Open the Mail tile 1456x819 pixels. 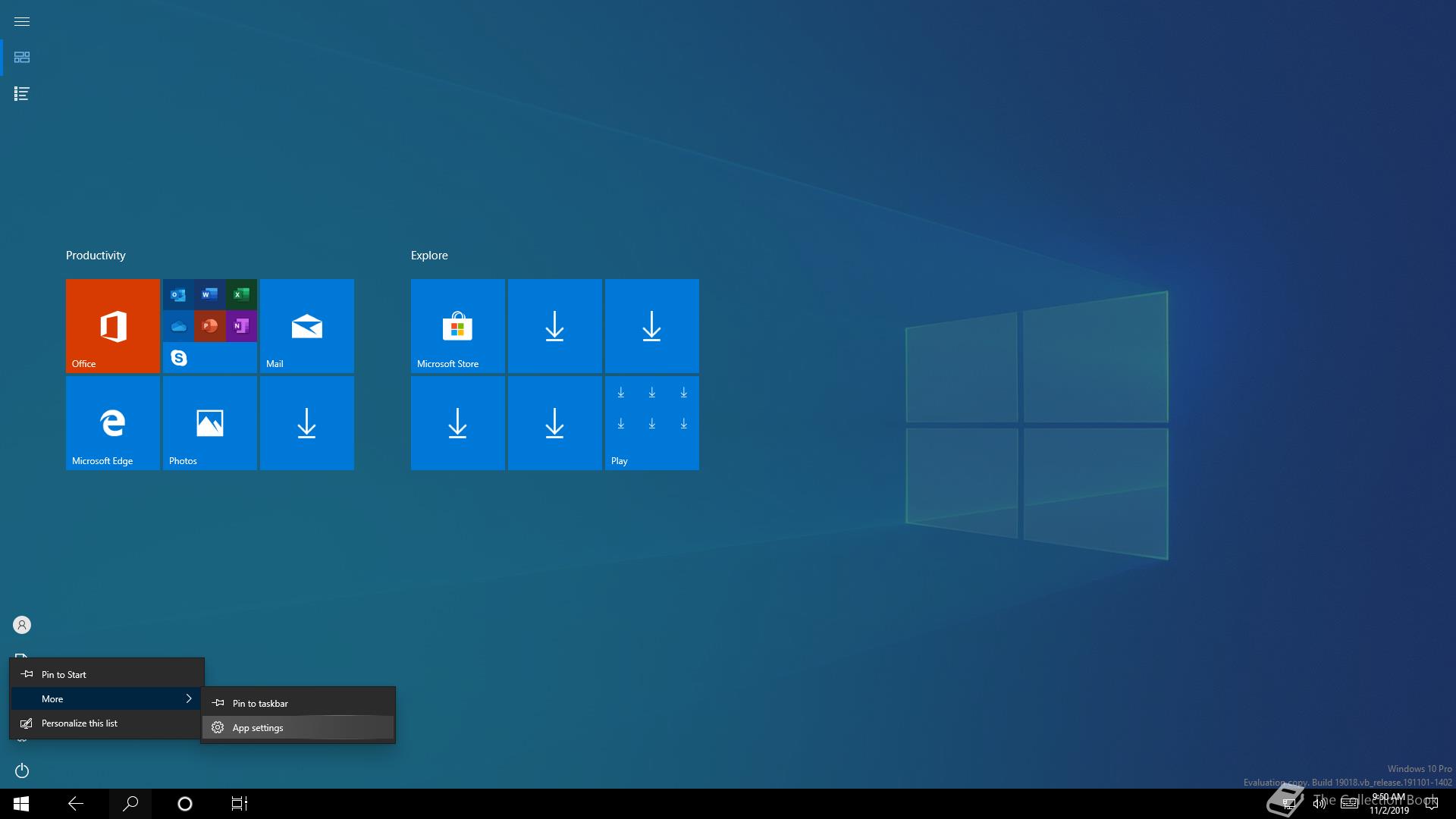pyautogui.click(x=307, y=326)
